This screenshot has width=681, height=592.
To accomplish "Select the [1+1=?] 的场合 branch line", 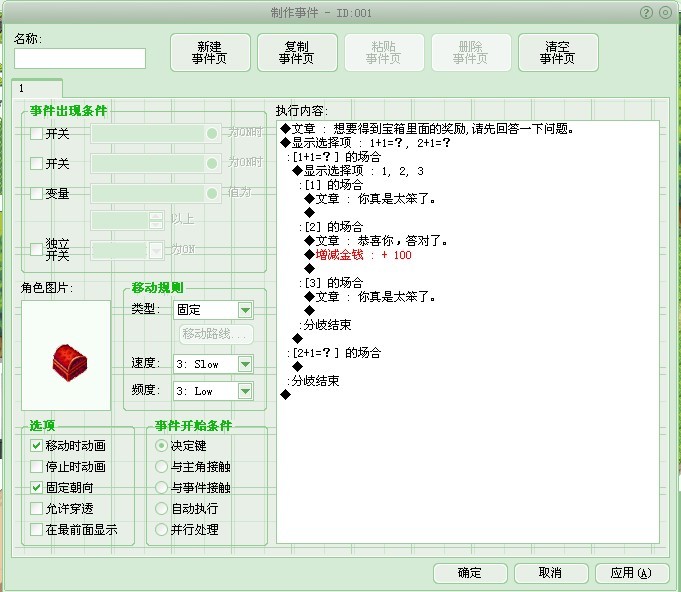I will [334, 157].
